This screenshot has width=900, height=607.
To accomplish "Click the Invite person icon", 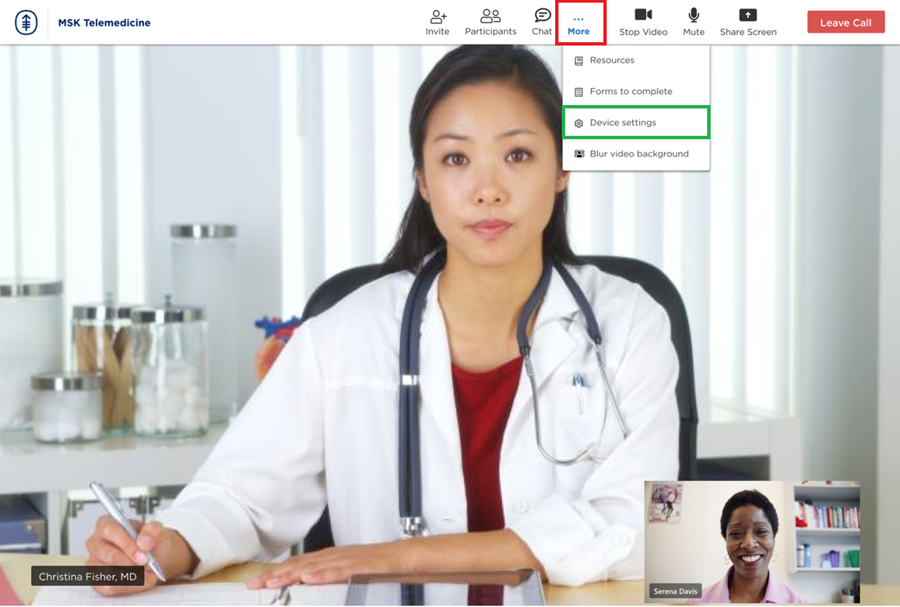I will tap(437, 16).
